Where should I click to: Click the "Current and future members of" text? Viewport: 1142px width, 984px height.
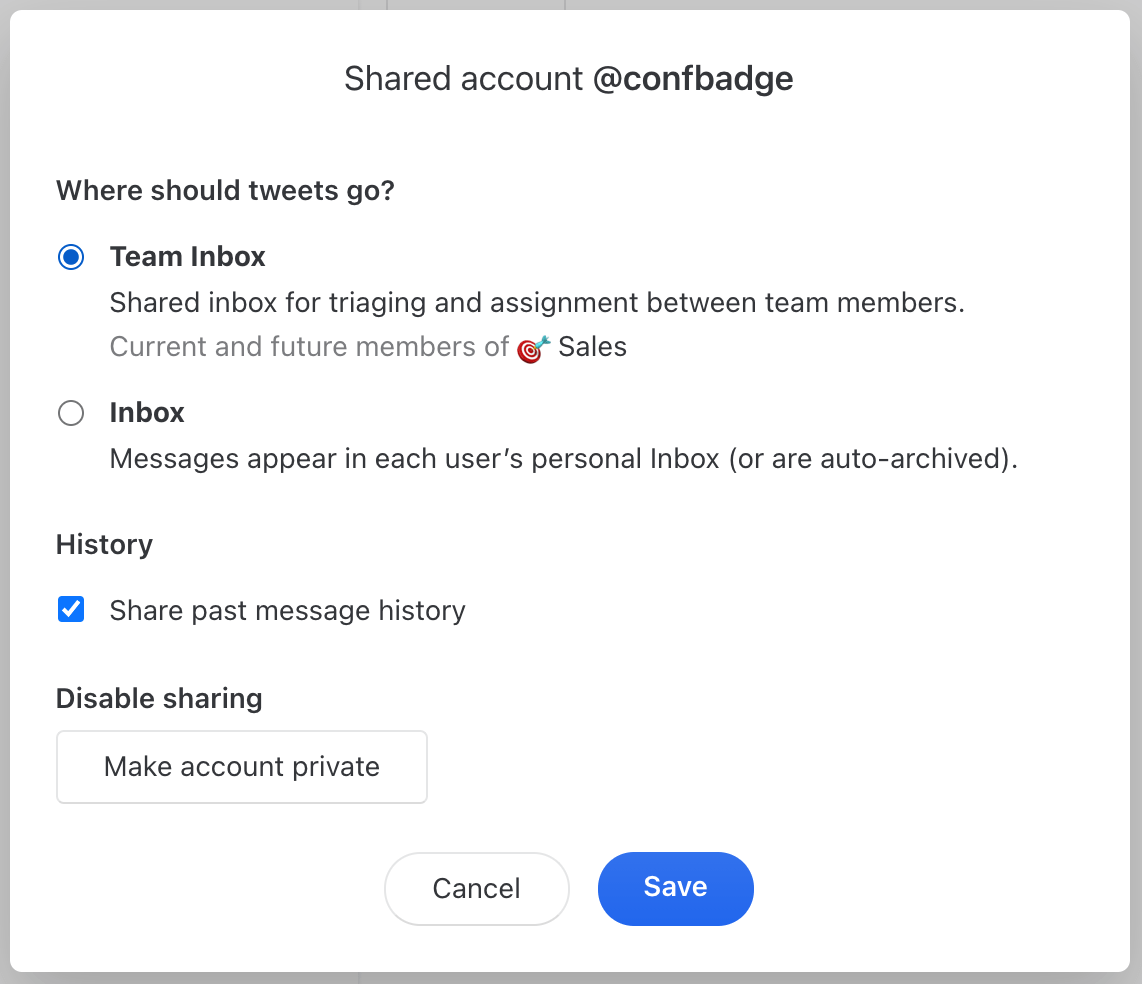pyautogui.click(x=309, y=347)
